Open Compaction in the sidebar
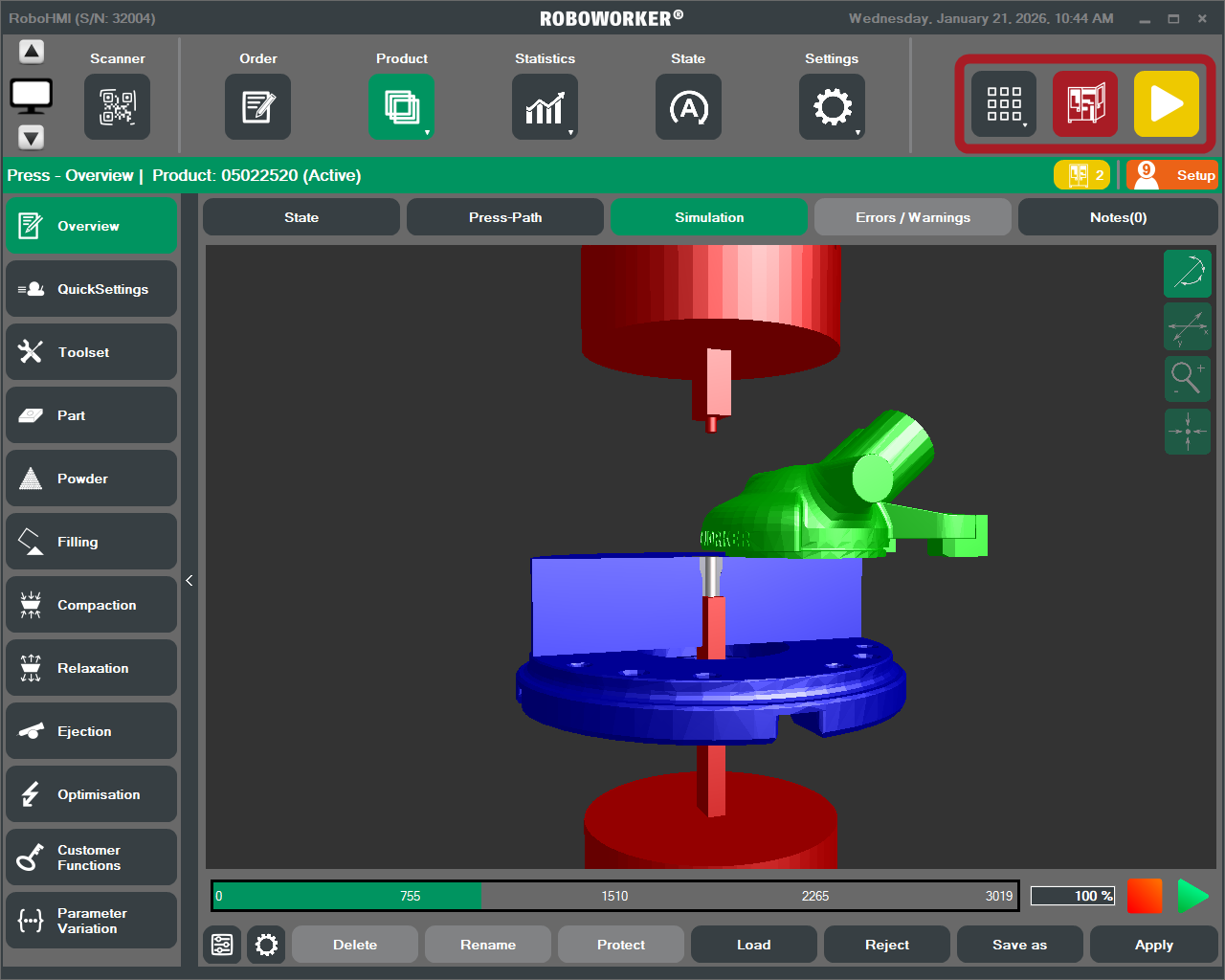1225x980 pixels. 92,605
